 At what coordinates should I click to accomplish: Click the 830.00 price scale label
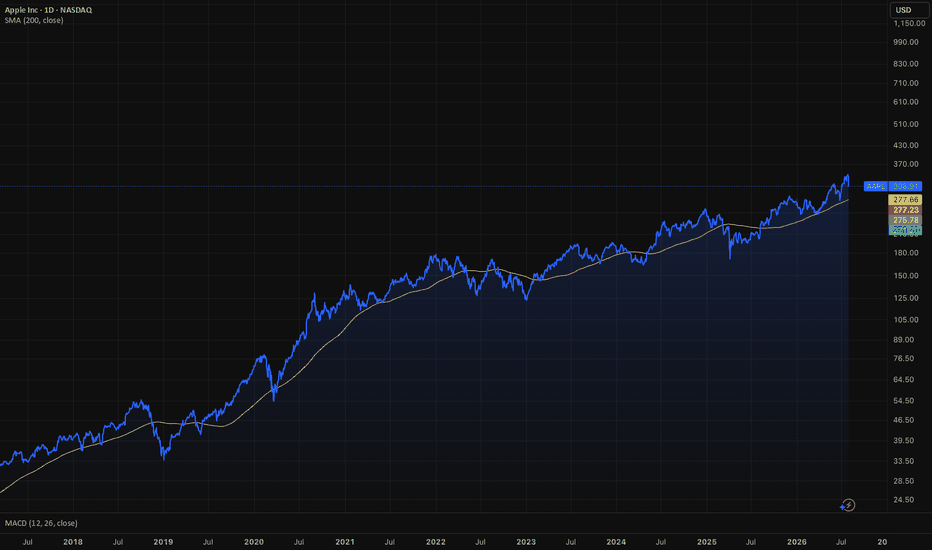906,64
